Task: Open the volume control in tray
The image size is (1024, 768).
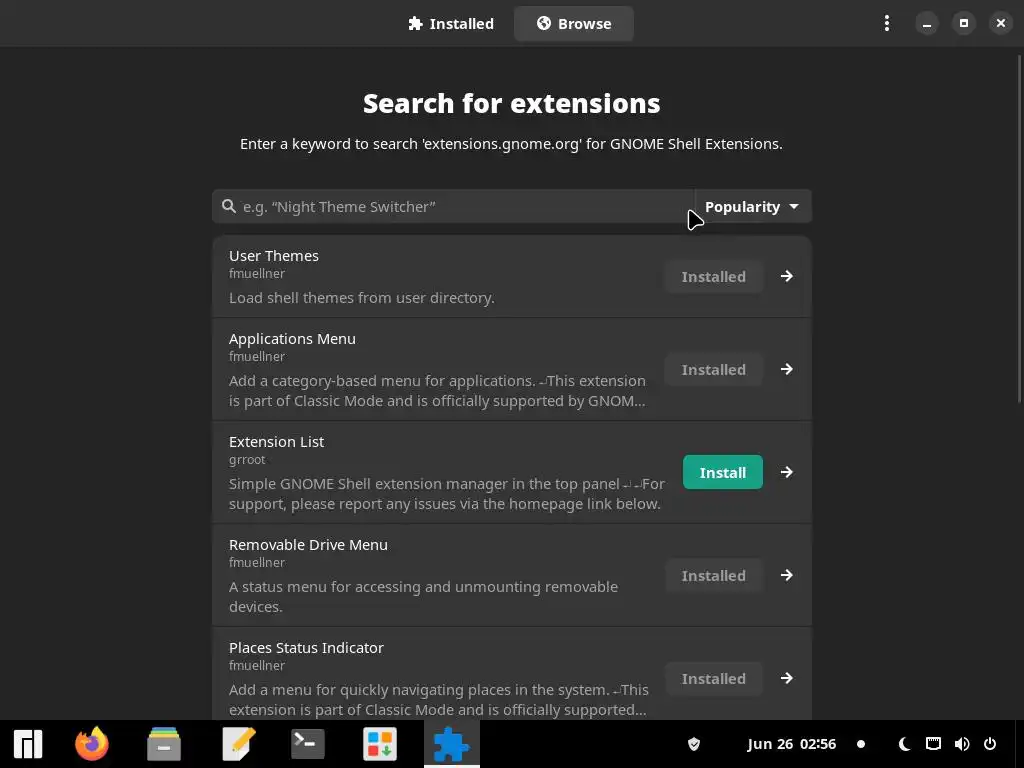Action: pos(962,744)
